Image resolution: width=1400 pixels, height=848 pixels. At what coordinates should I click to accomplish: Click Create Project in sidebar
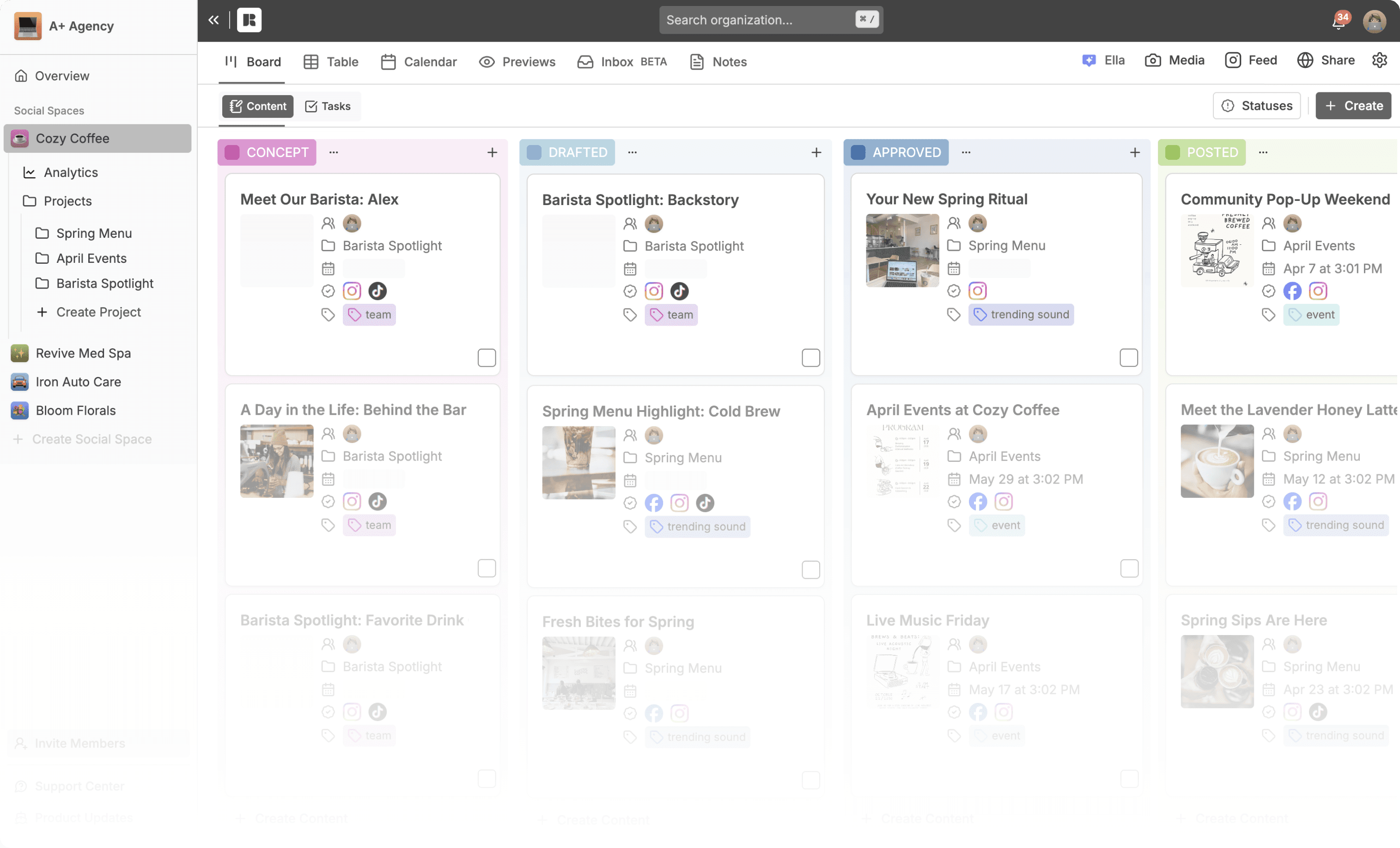pos(88,312)
